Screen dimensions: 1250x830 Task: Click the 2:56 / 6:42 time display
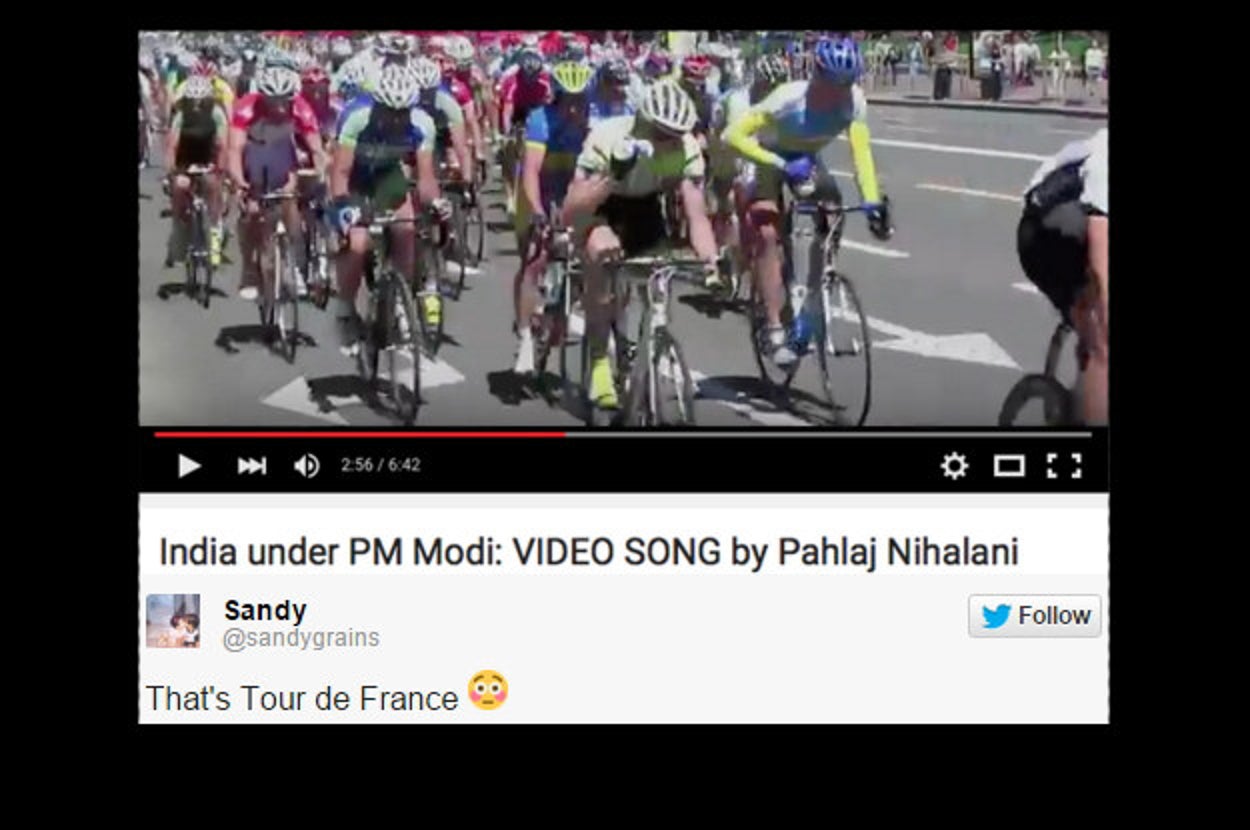(x=380, y=465)
